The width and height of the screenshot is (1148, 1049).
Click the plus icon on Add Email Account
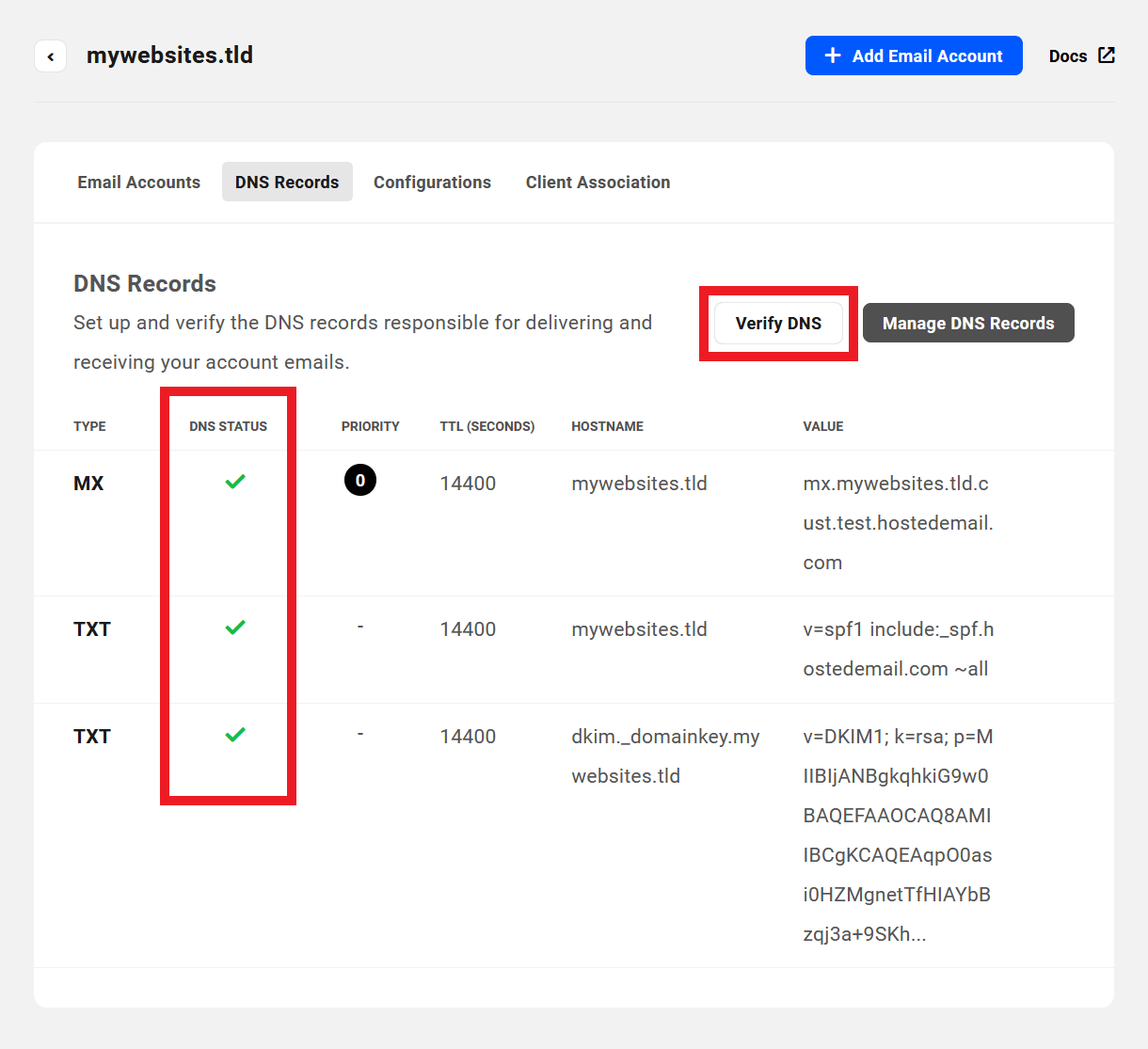[x=833, y=56]
